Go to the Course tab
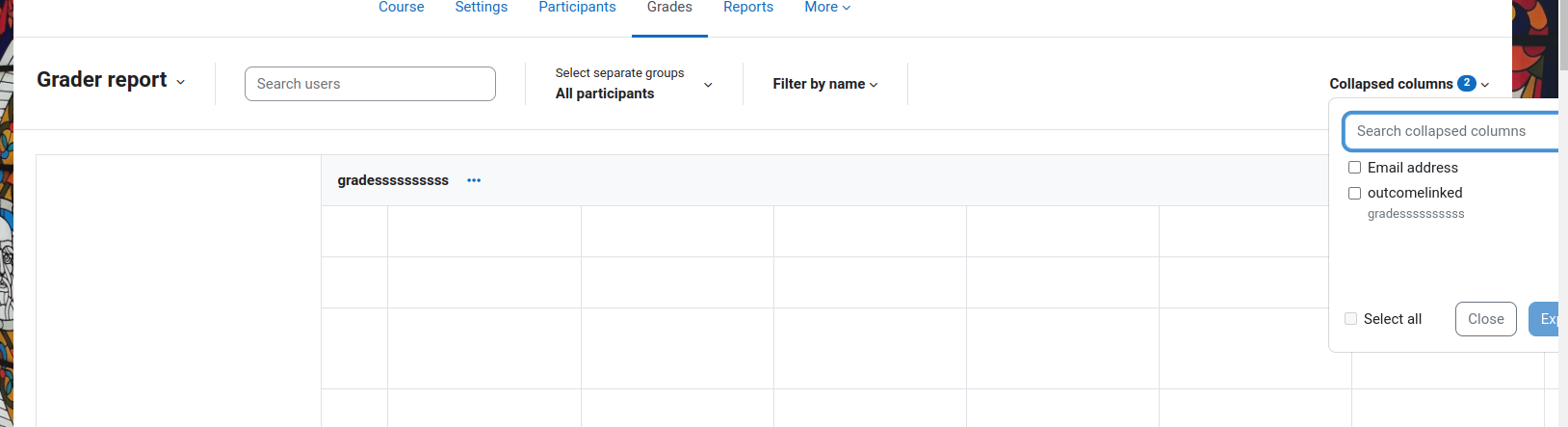The width and height of the screenshot is (1568, 427). (402, 8)
